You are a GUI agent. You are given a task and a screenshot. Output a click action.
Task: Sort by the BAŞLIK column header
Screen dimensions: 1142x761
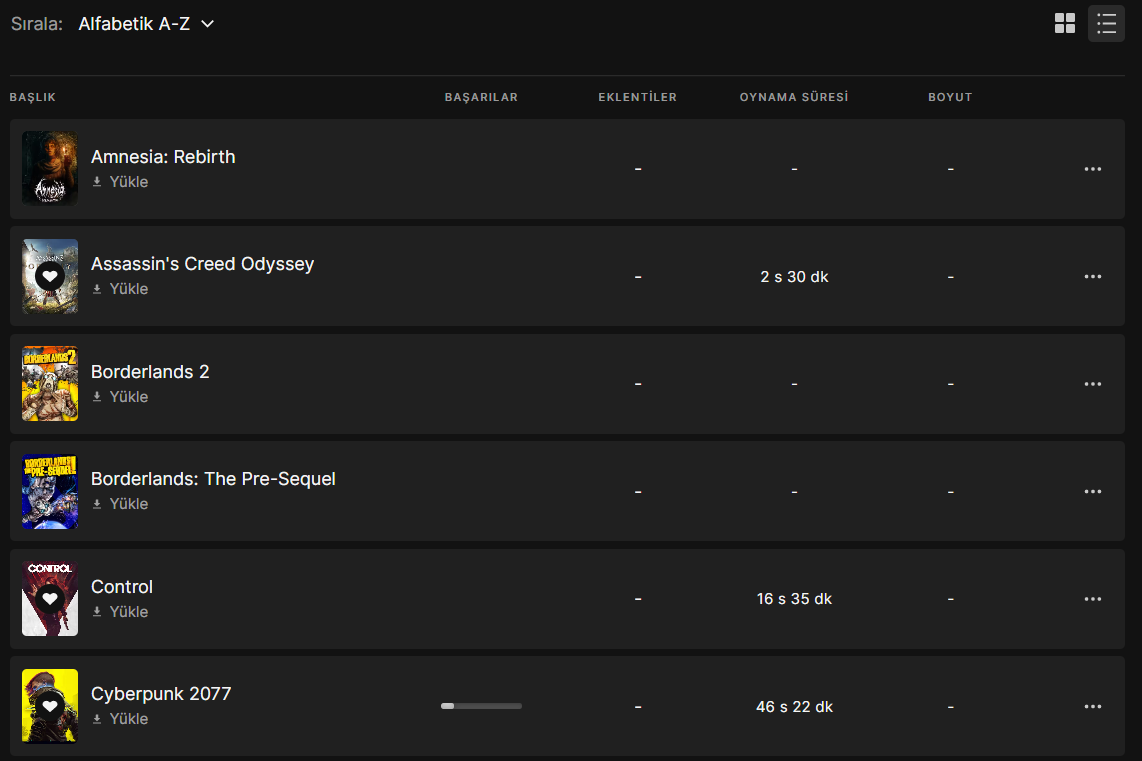(33, 98)
